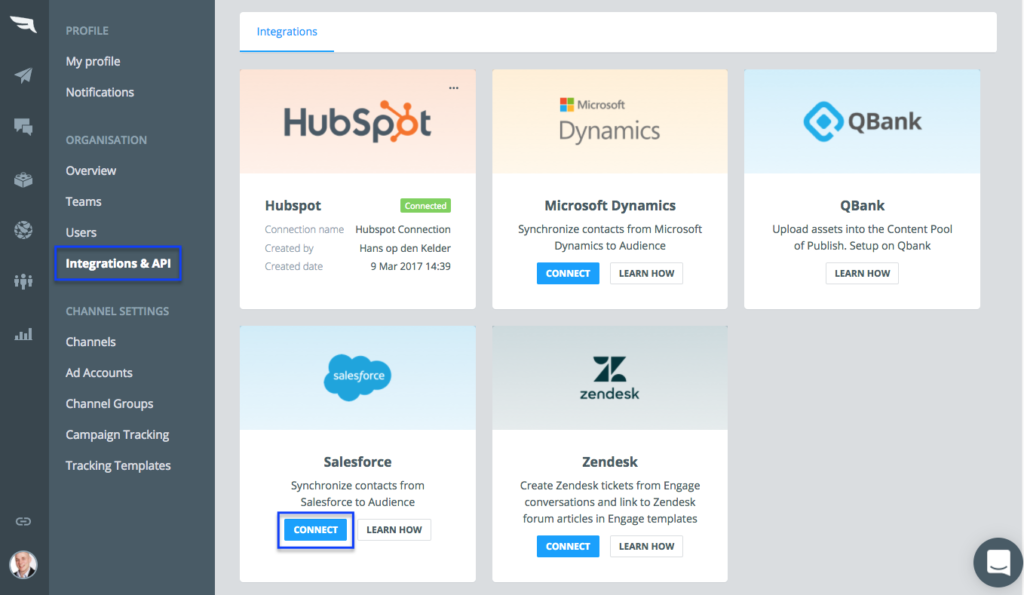Open the Audience people icon
This screenshot has width=1024, height=595.
pos(24,281)
